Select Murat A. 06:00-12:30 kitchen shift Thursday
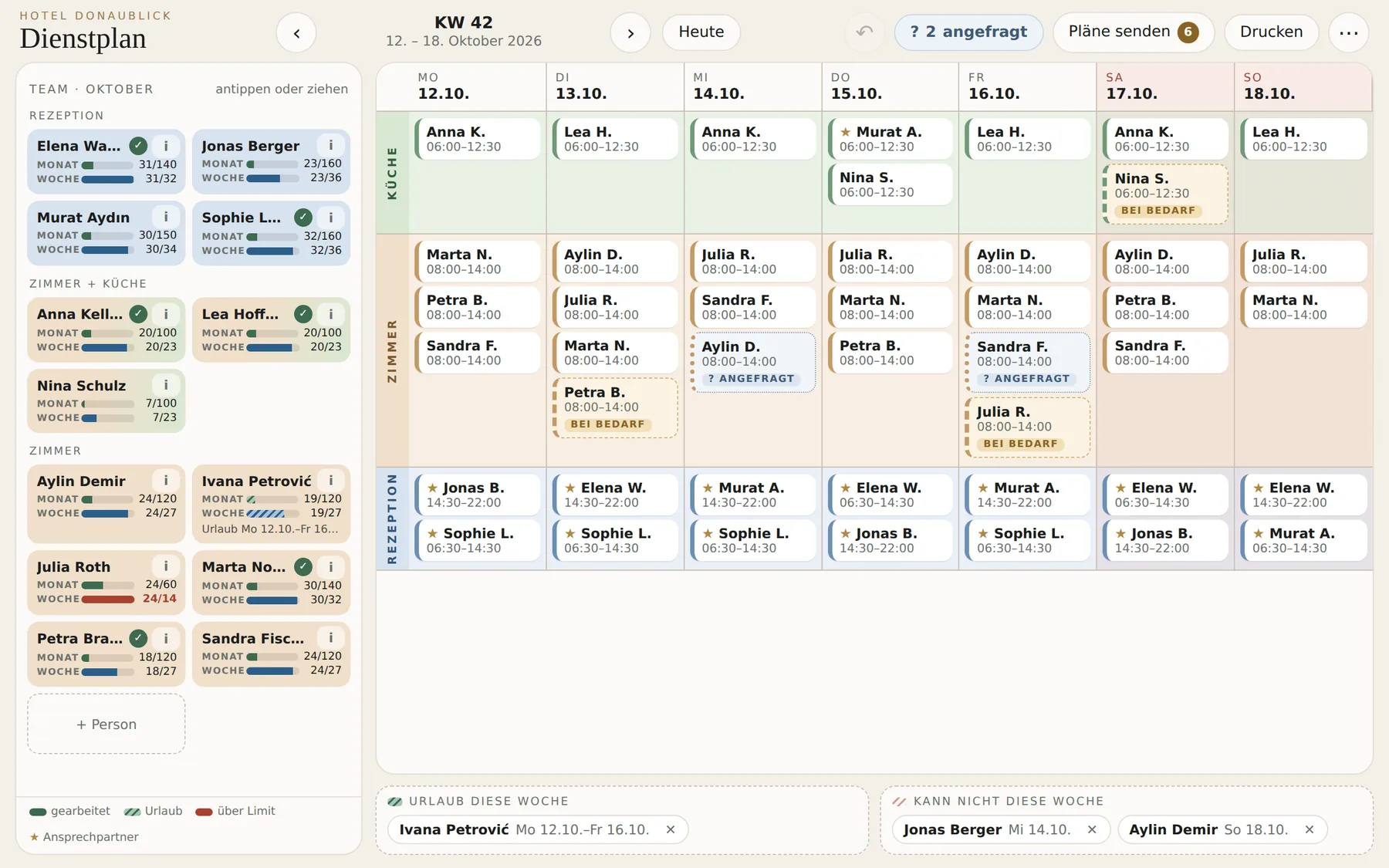The width and height of the screenshot is (1389, 868). [x=891, y=139]
